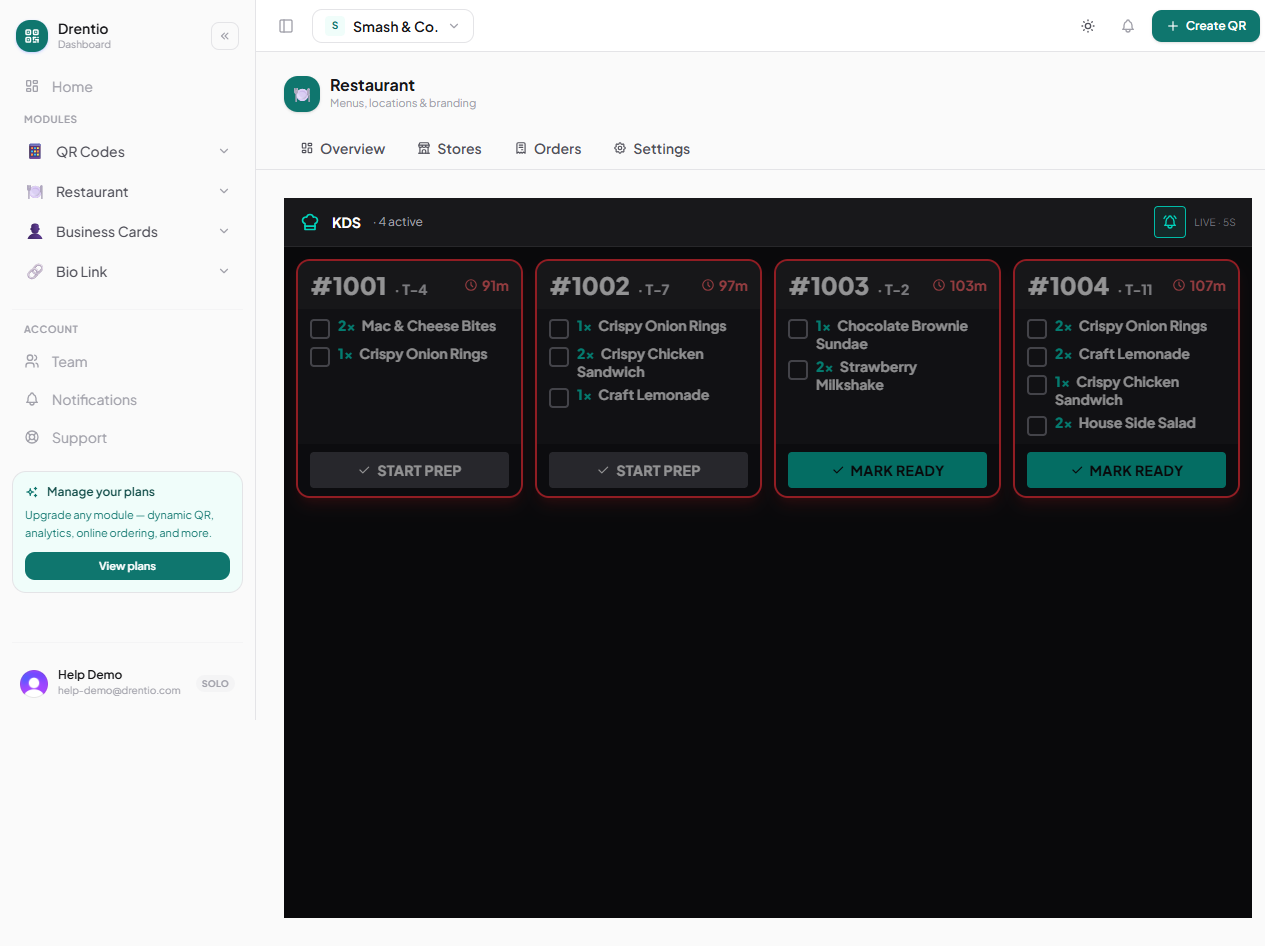Switch to the Settings tab
Screen dimensions: 1265x946
[x=652, y=149]
